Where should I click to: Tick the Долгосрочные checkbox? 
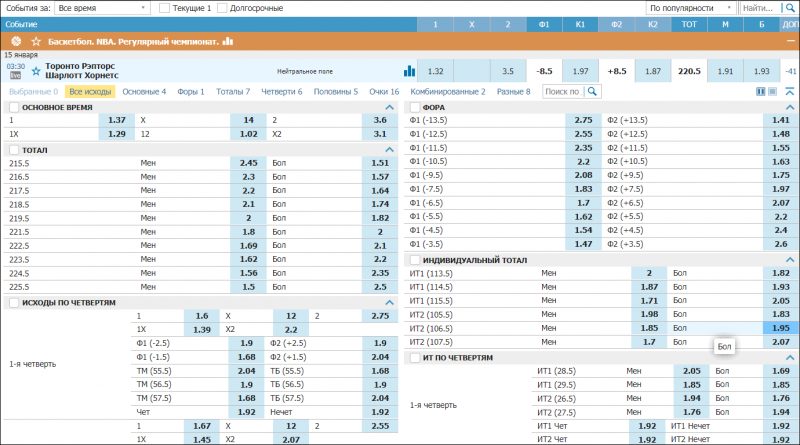tap(222, 8)
